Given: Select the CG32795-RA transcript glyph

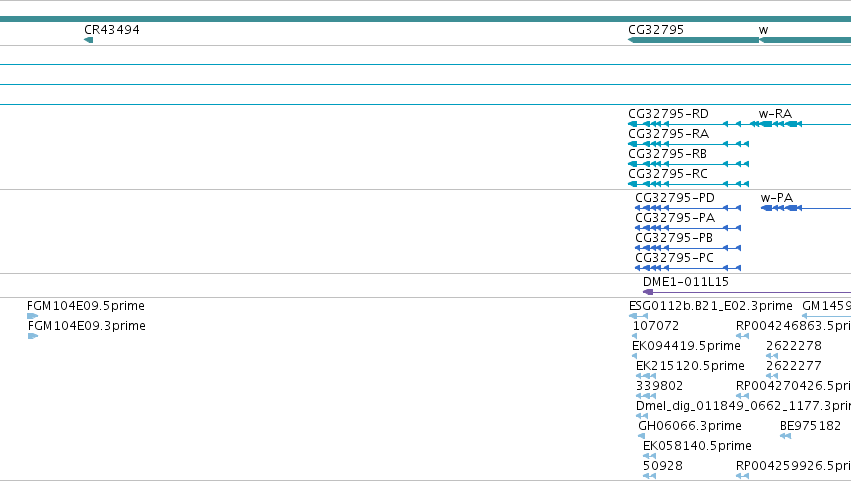Looking at the screenshot, I should click(688, 144).
